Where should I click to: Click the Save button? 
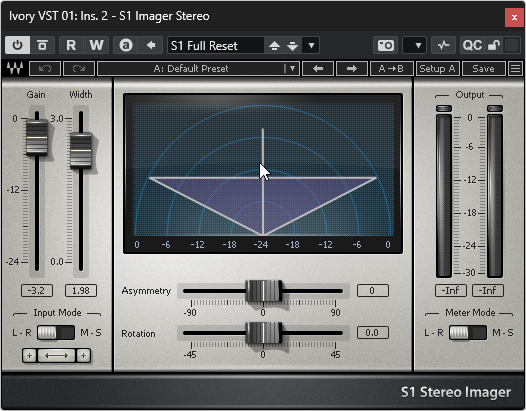point(483,68)
